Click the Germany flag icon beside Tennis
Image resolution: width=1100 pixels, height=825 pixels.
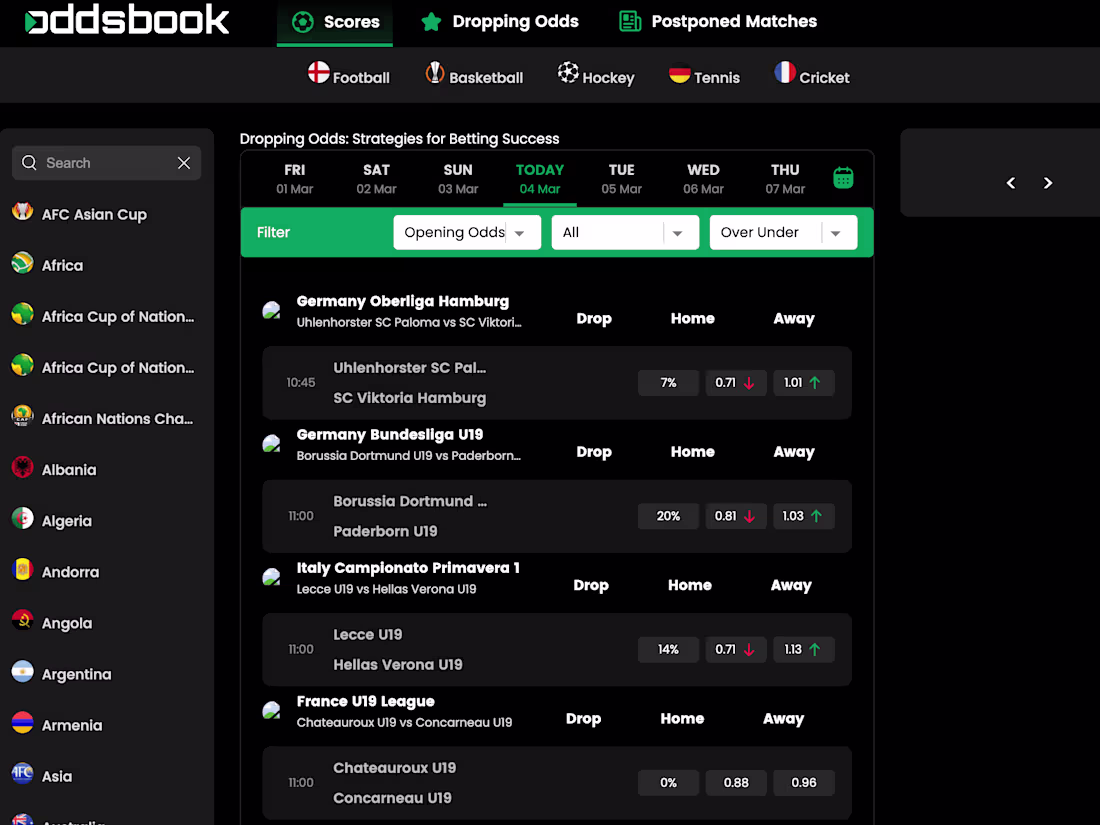(679, 72)
